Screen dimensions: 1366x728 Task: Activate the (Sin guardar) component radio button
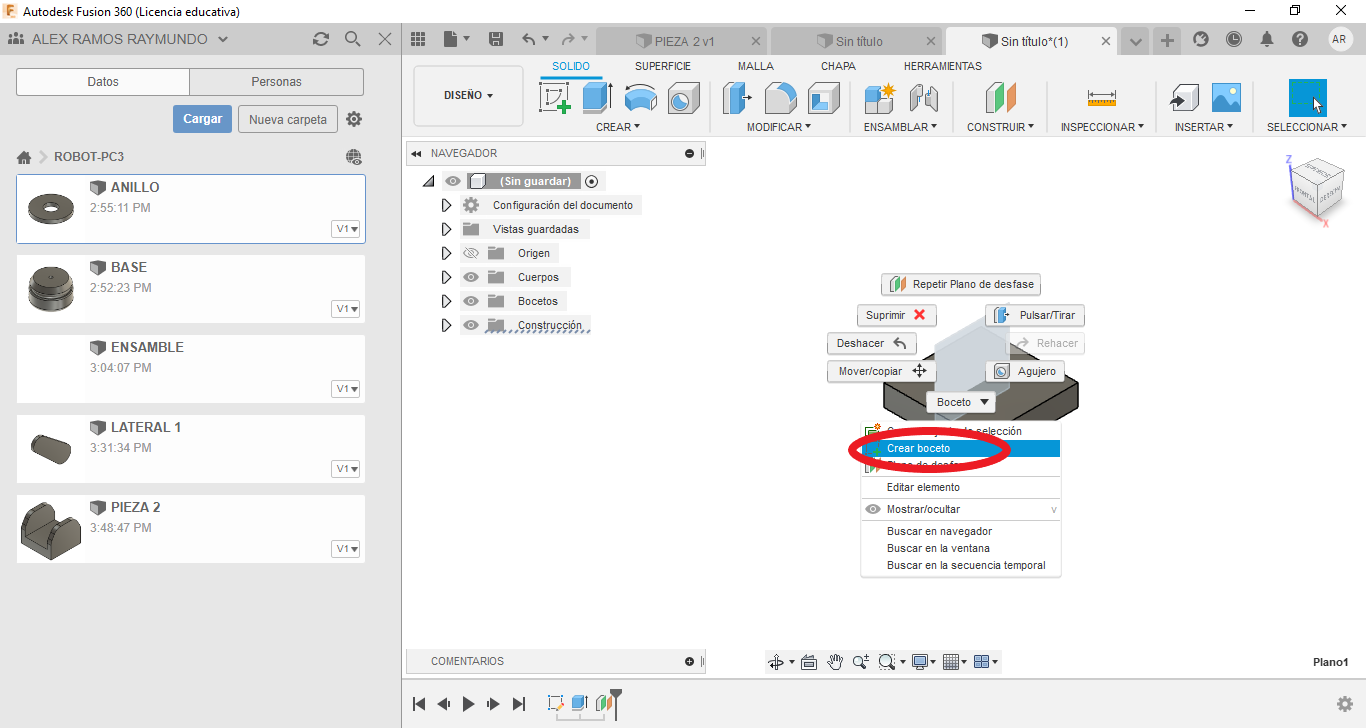(592, 181)
